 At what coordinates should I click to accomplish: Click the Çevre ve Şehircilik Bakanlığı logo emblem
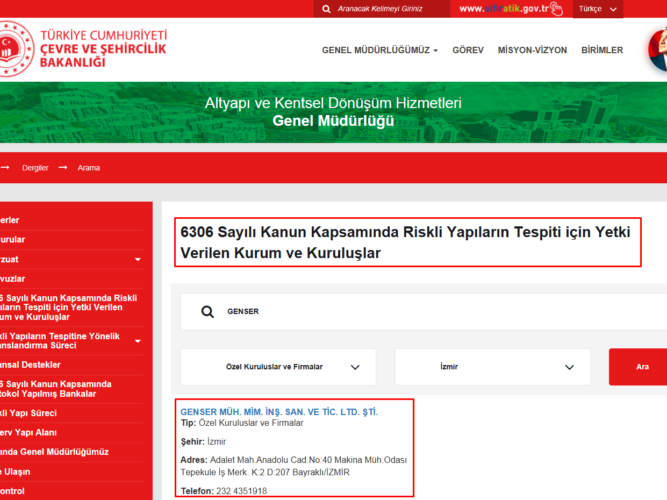(15, 49)
